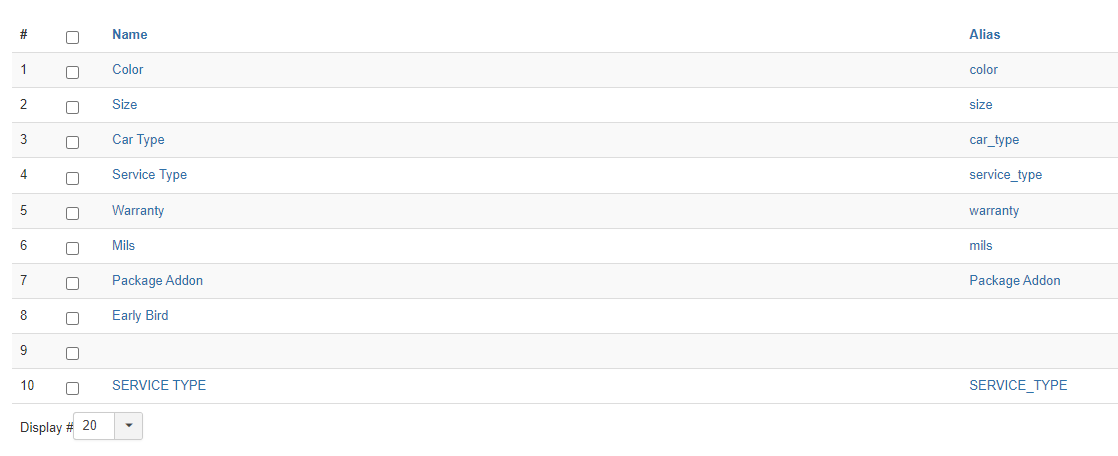1118x456 pixels.
Task: Open the Display # dropdown arrow
Action: [129, 425]
